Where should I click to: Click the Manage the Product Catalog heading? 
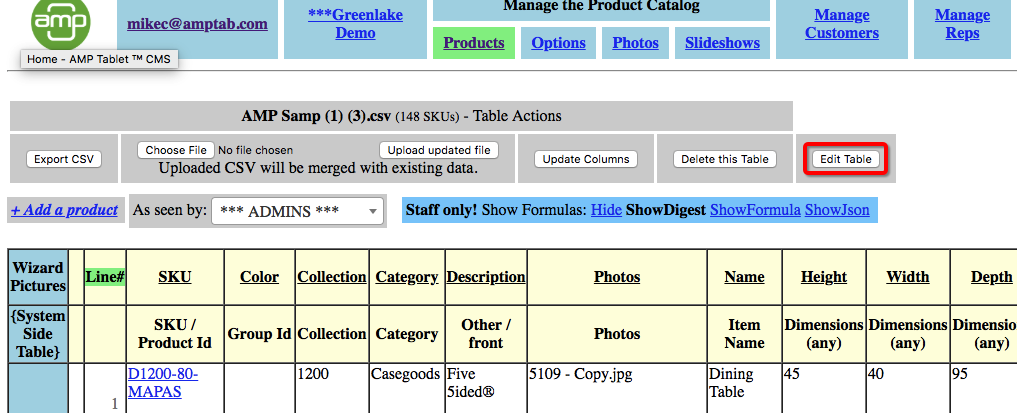click(601, 6)
